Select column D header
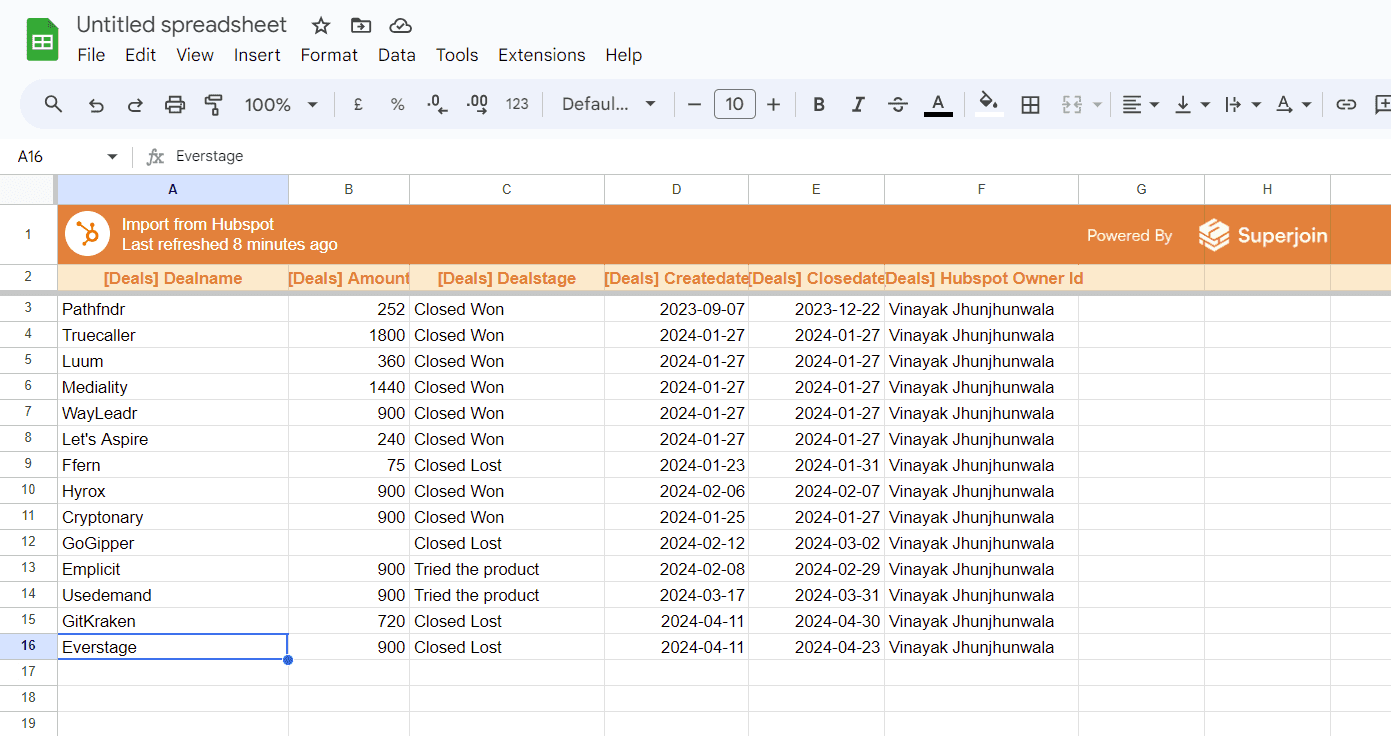Image resolution: width=1391 pixels, height=736 pixels. pos(676,189)
